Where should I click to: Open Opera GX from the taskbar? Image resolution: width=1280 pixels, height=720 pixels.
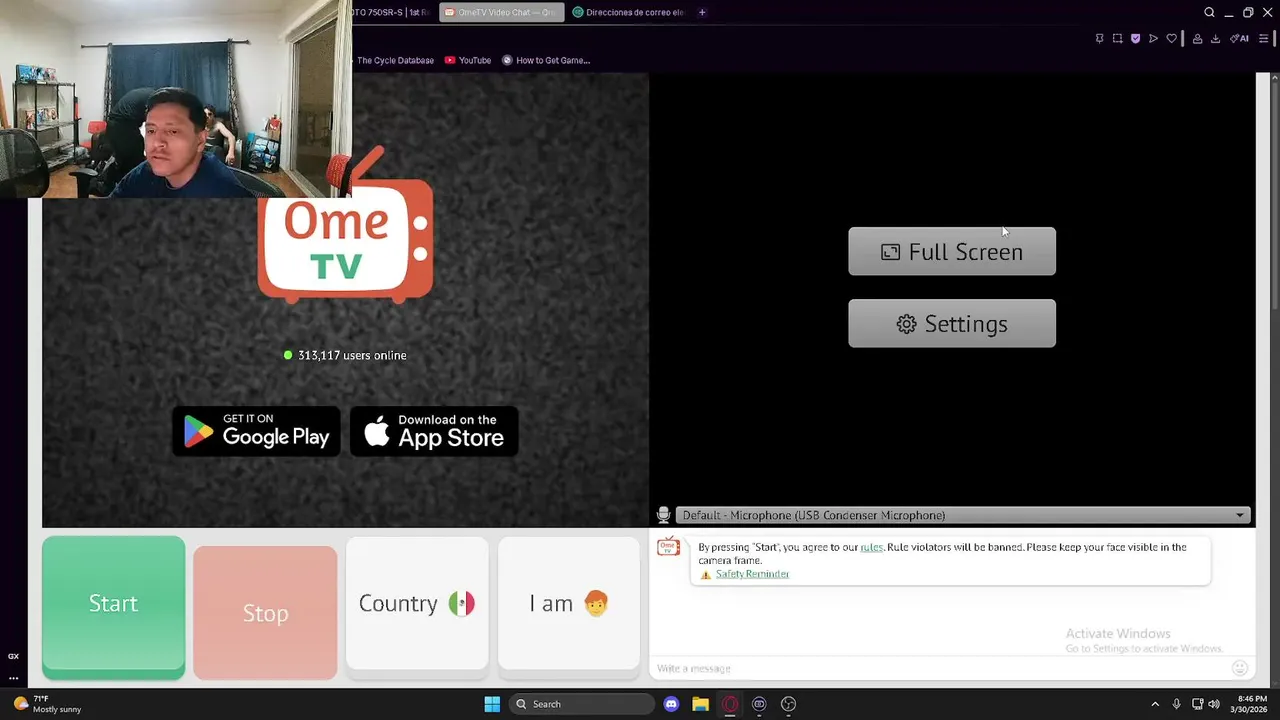[730, 704]
